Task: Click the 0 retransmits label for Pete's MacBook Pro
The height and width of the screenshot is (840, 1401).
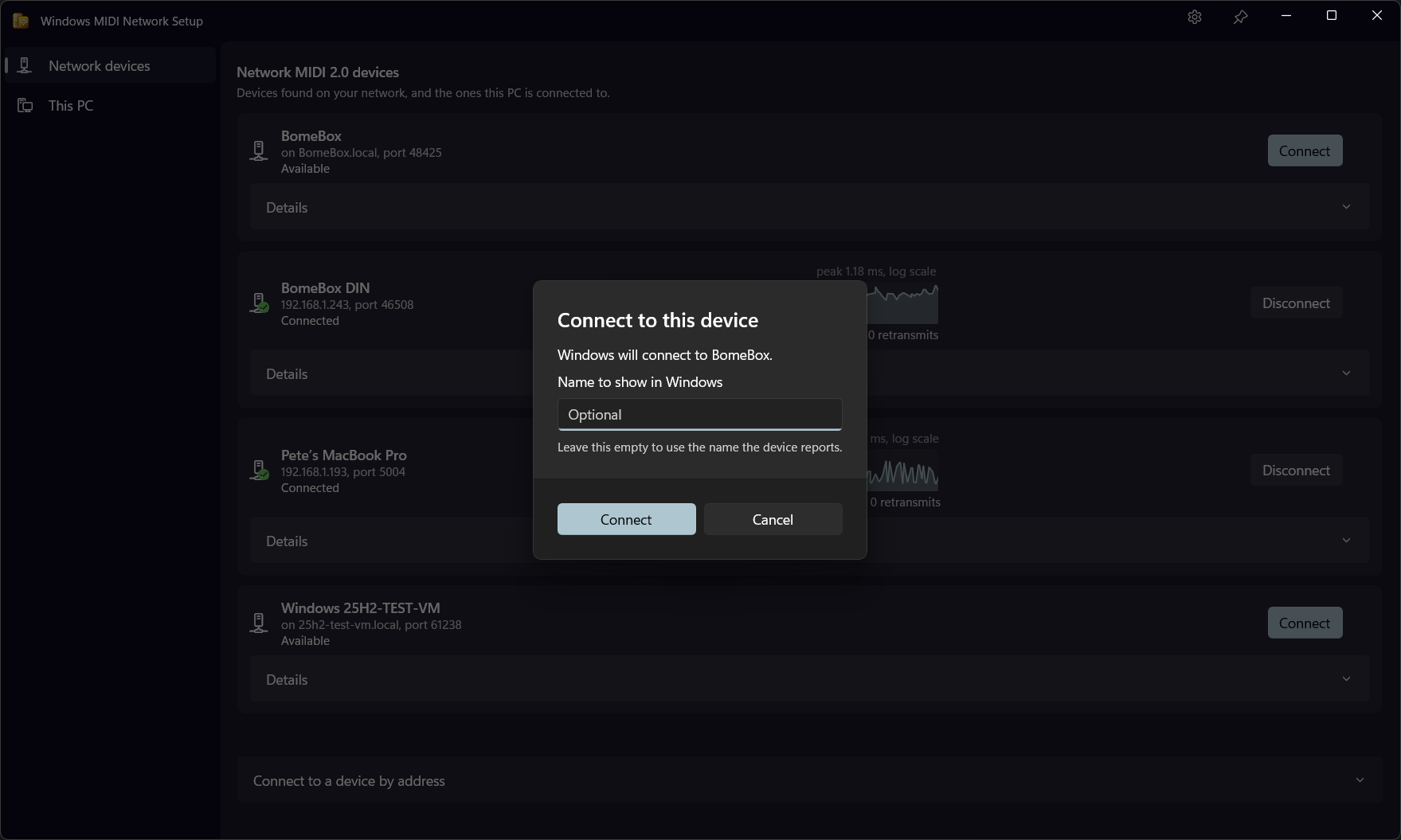Action: point(906,502)
